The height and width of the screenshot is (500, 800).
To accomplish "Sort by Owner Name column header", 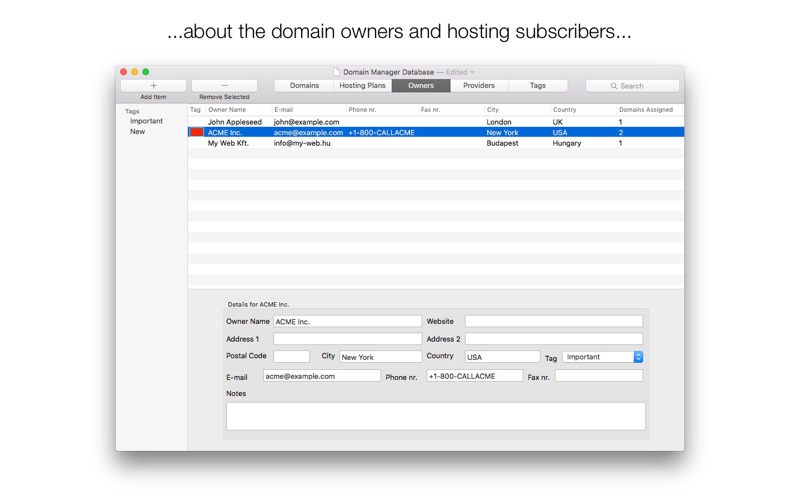I will [x=227, y=110].
